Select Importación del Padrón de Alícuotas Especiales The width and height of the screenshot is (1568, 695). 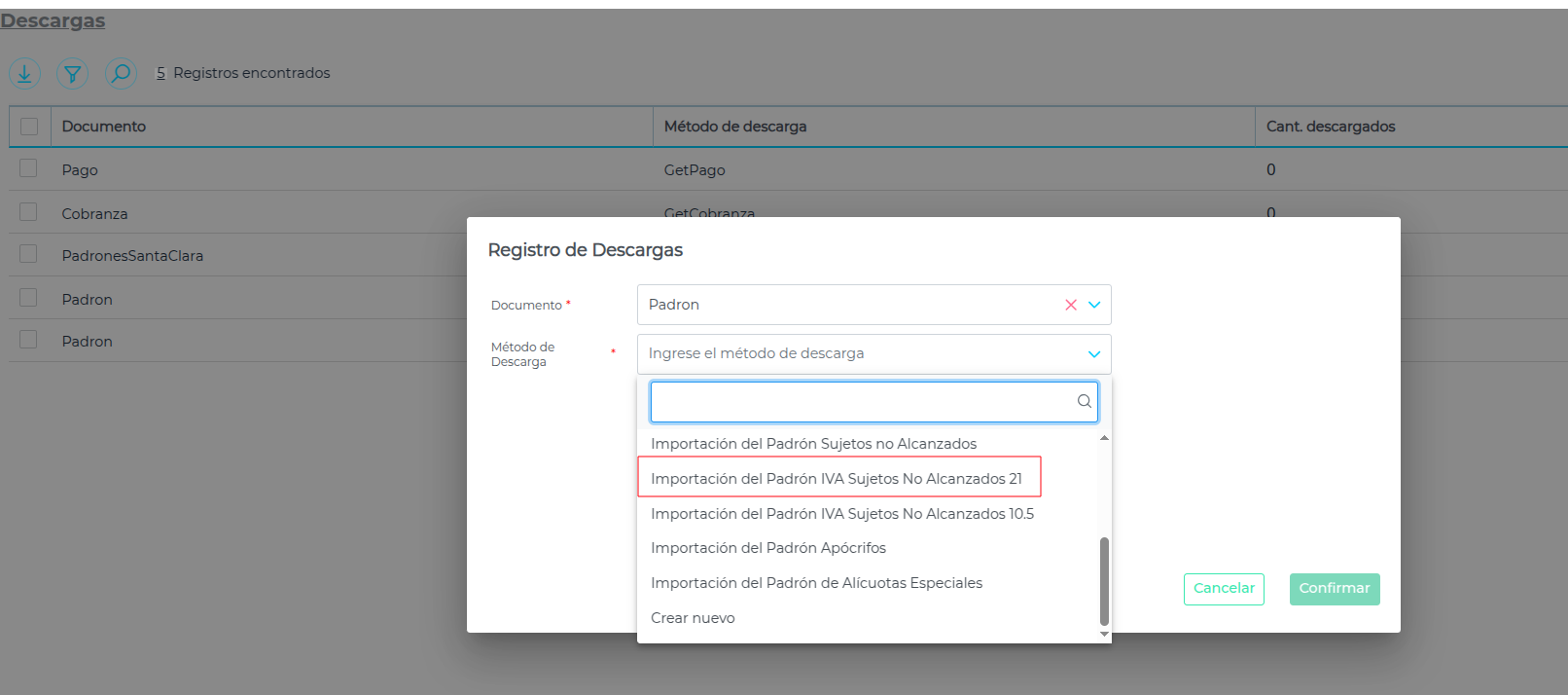(x=816, y=583)
